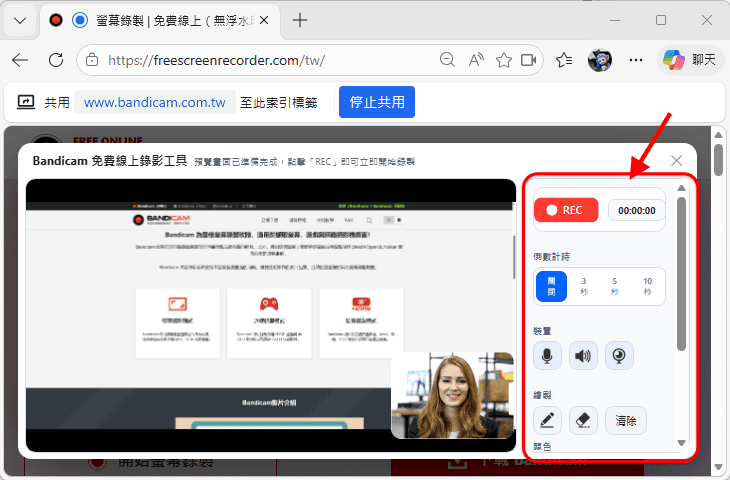Click the screen share icon in the sharing bar
This screenshot has width=730, height=480.
tap(26, 102)
